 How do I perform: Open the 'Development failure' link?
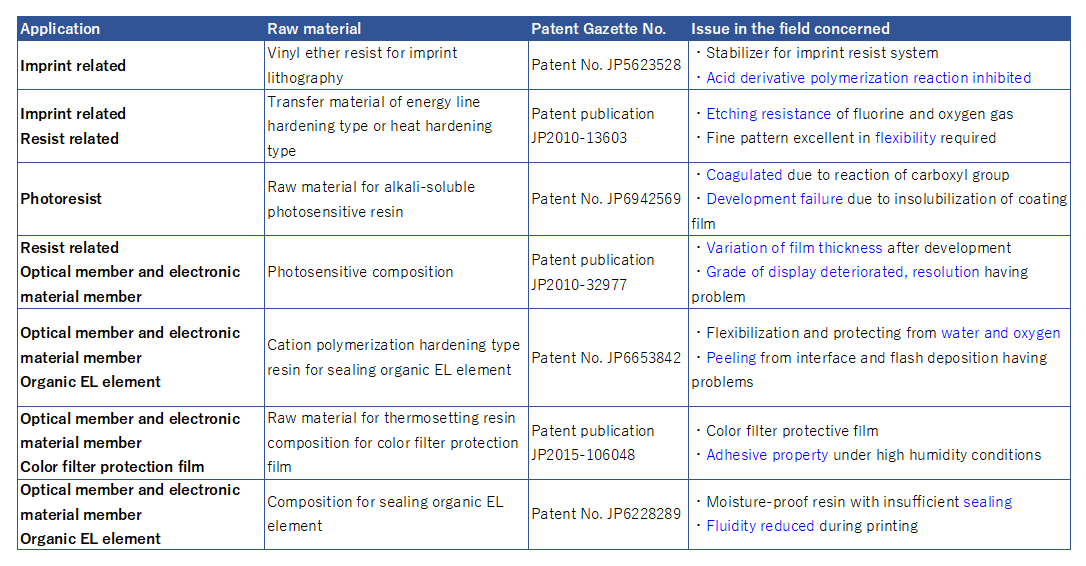click(774, 199)
